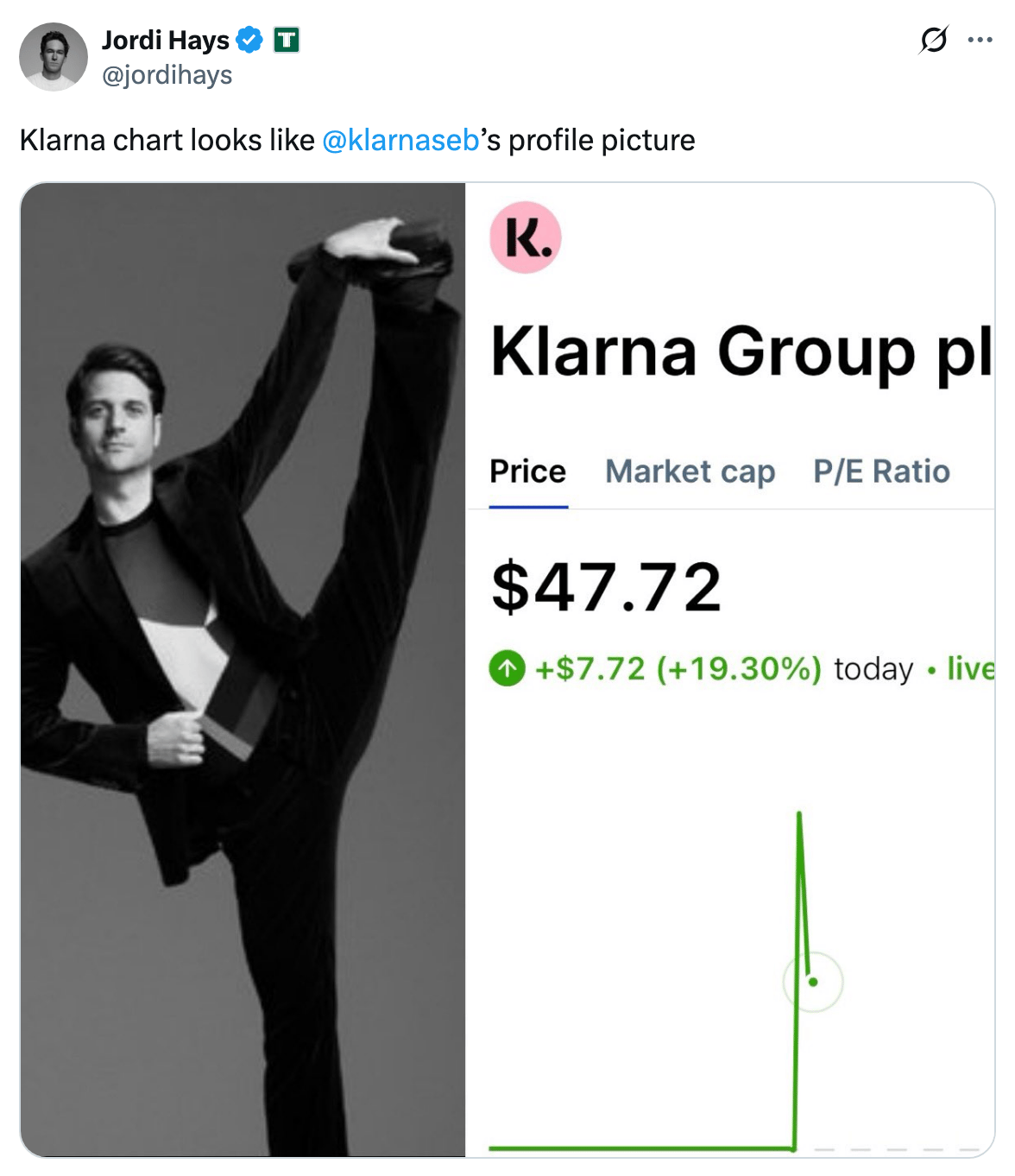The image size is (1015, 1176).
Task: Open the black-and-white dancer photo
Action: (243, 669)
